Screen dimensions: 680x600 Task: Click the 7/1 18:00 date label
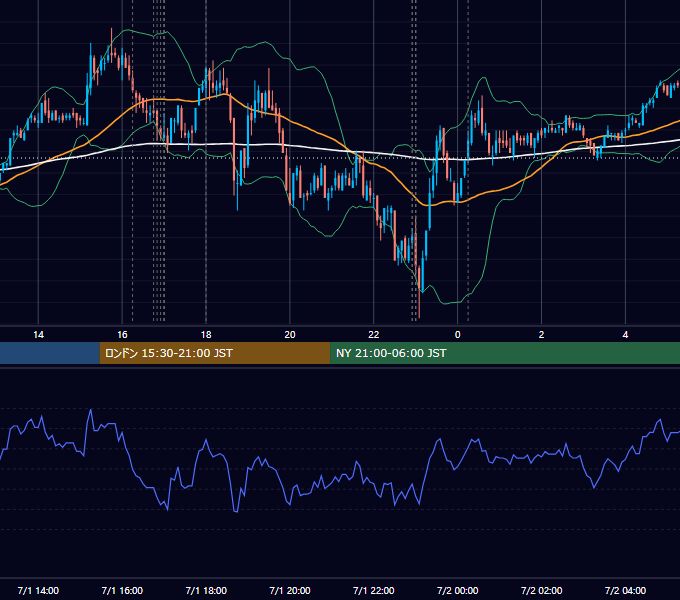206,590
